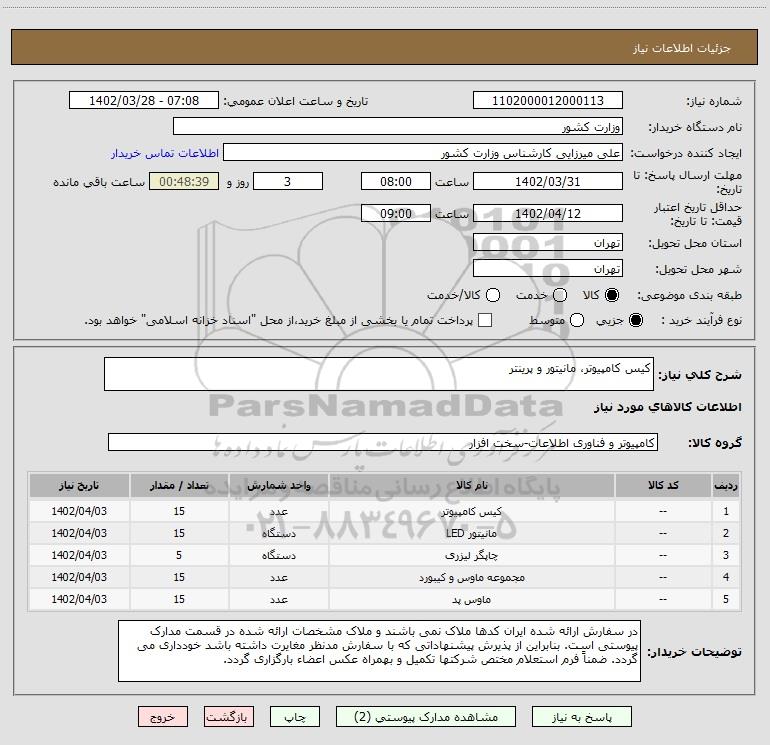Click the چاپ print button
The width and height of the screenshot is (770, 745).
(x=295, y=717)
